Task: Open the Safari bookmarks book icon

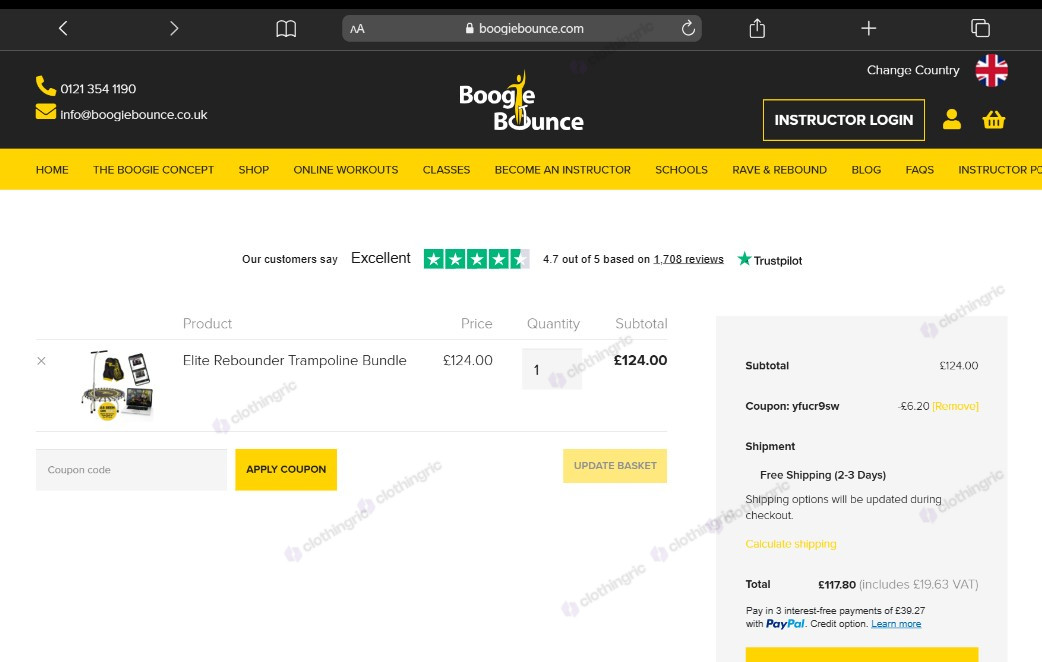Action: click(x=286, y=29)
